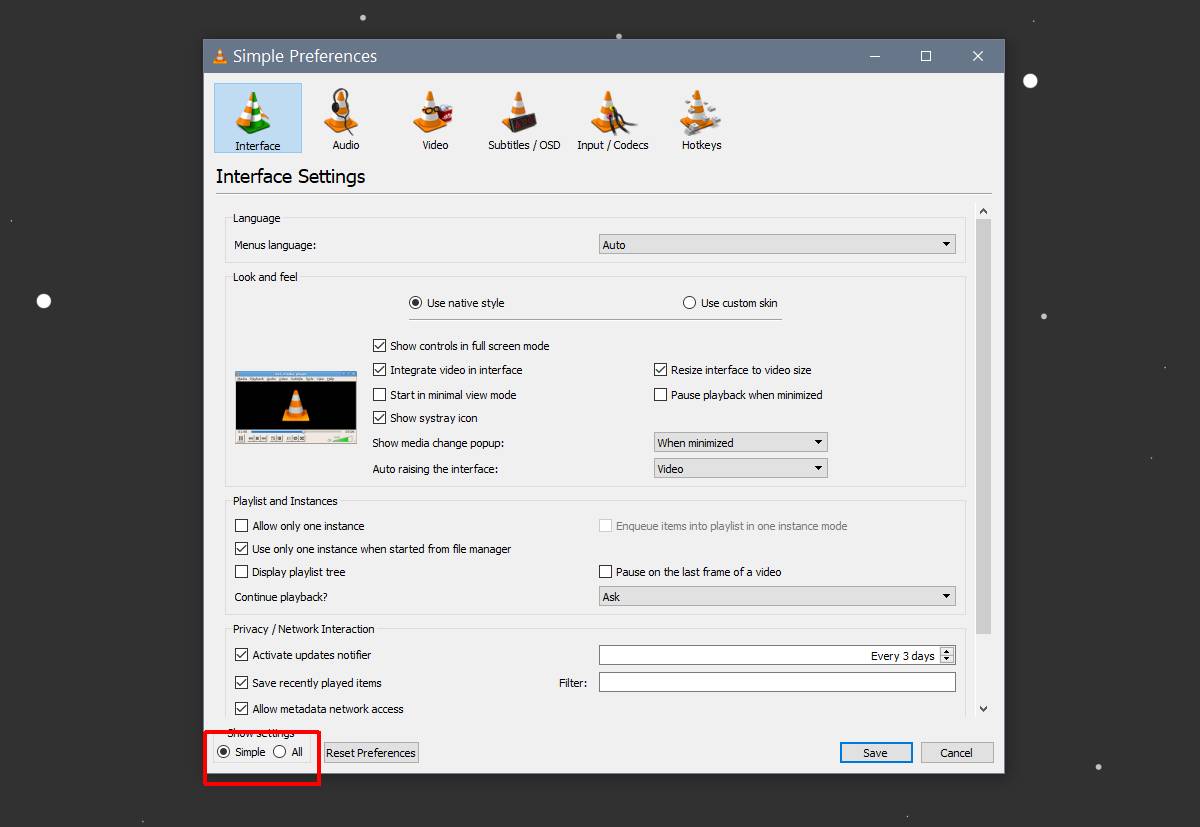Viewport: 1200px width, 827px height.
Task: Click the interface preview thumbnail image
Action: click(x=295, y=407)
